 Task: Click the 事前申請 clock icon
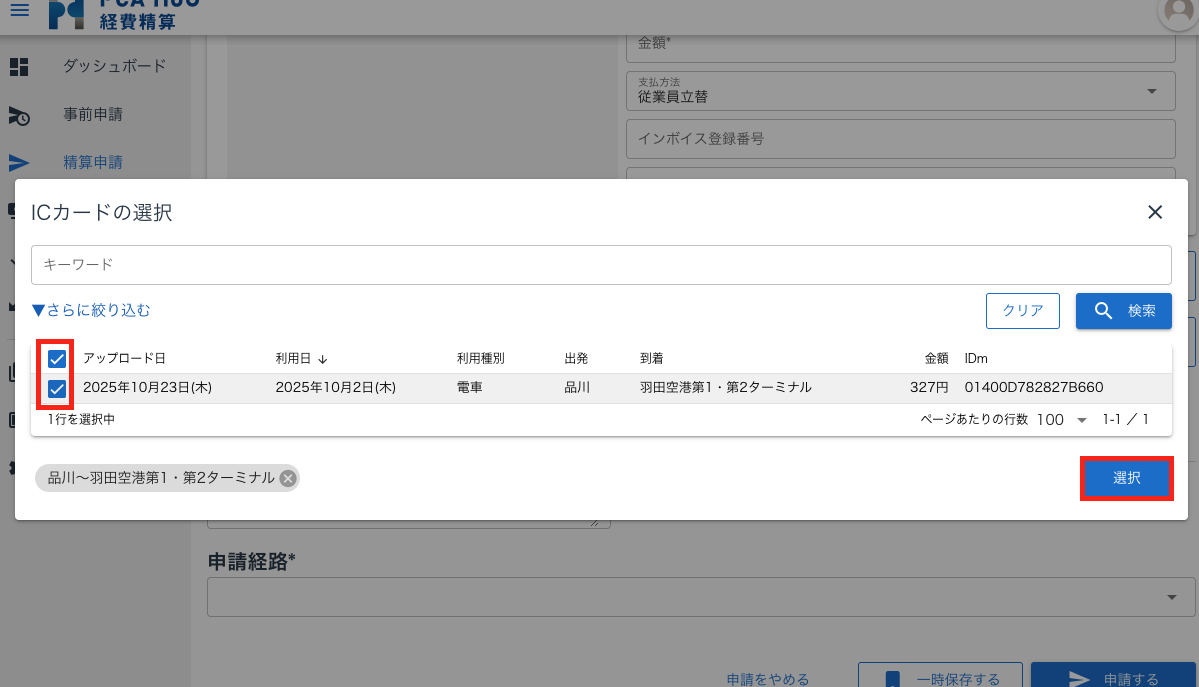click(19, 116)
